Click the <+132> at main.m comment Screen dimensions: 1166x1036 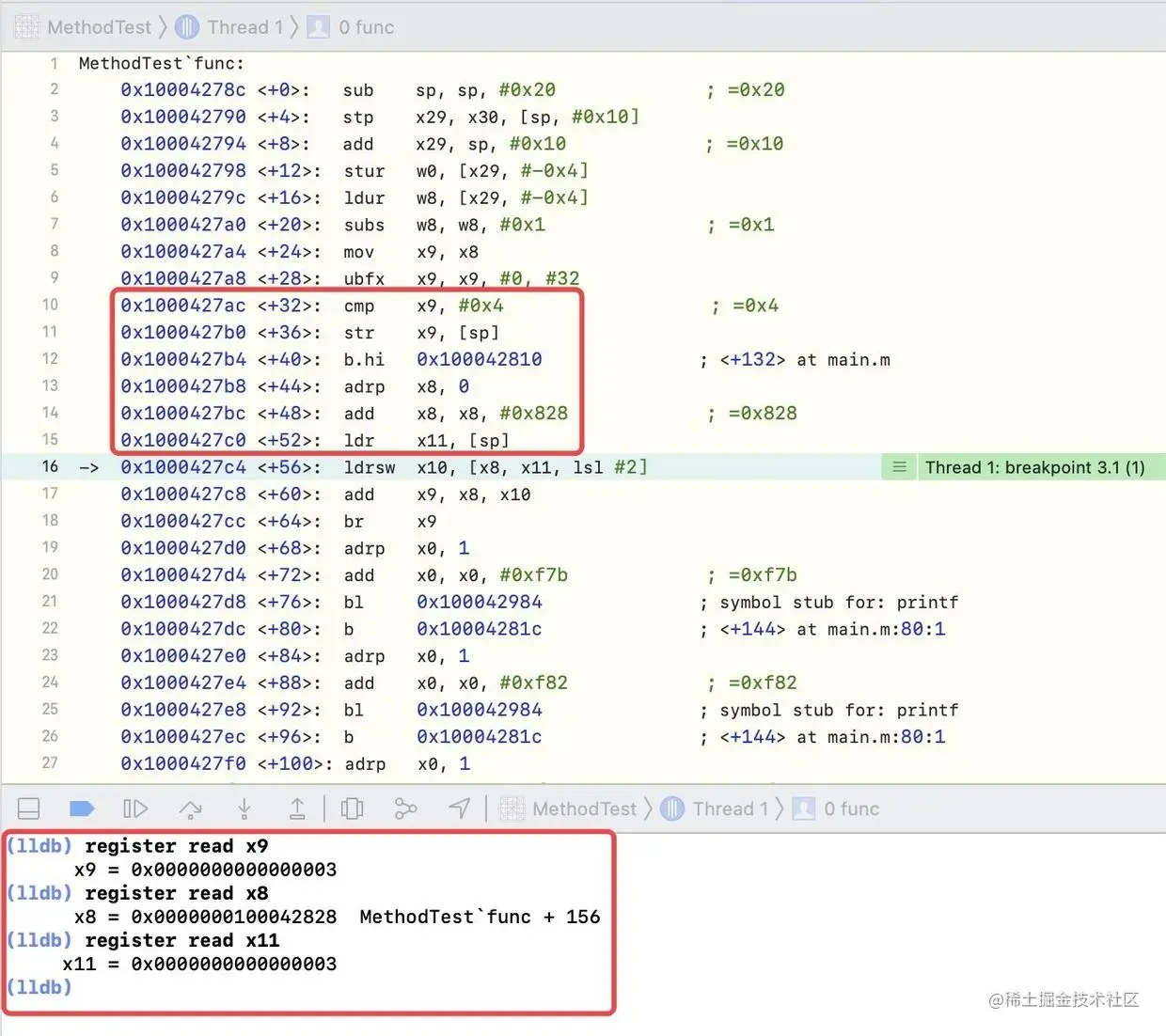(805, 359)
